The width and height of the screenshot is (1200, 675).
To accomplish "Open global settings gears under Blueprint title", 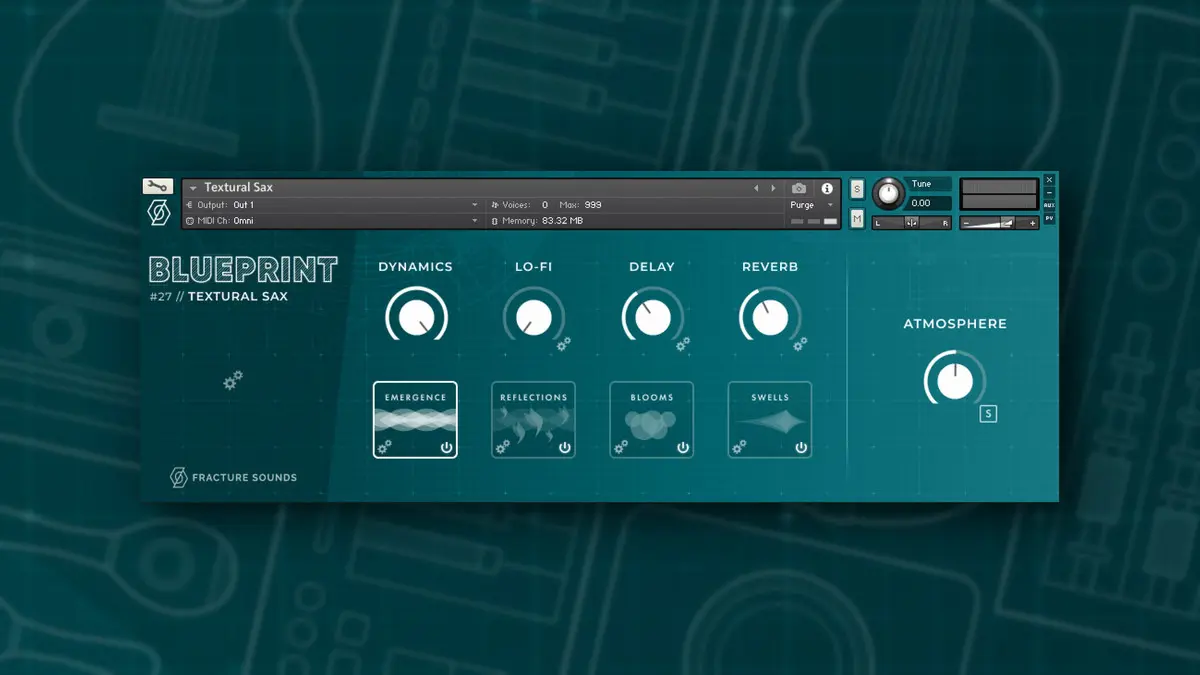I will [x=233, y=380].
